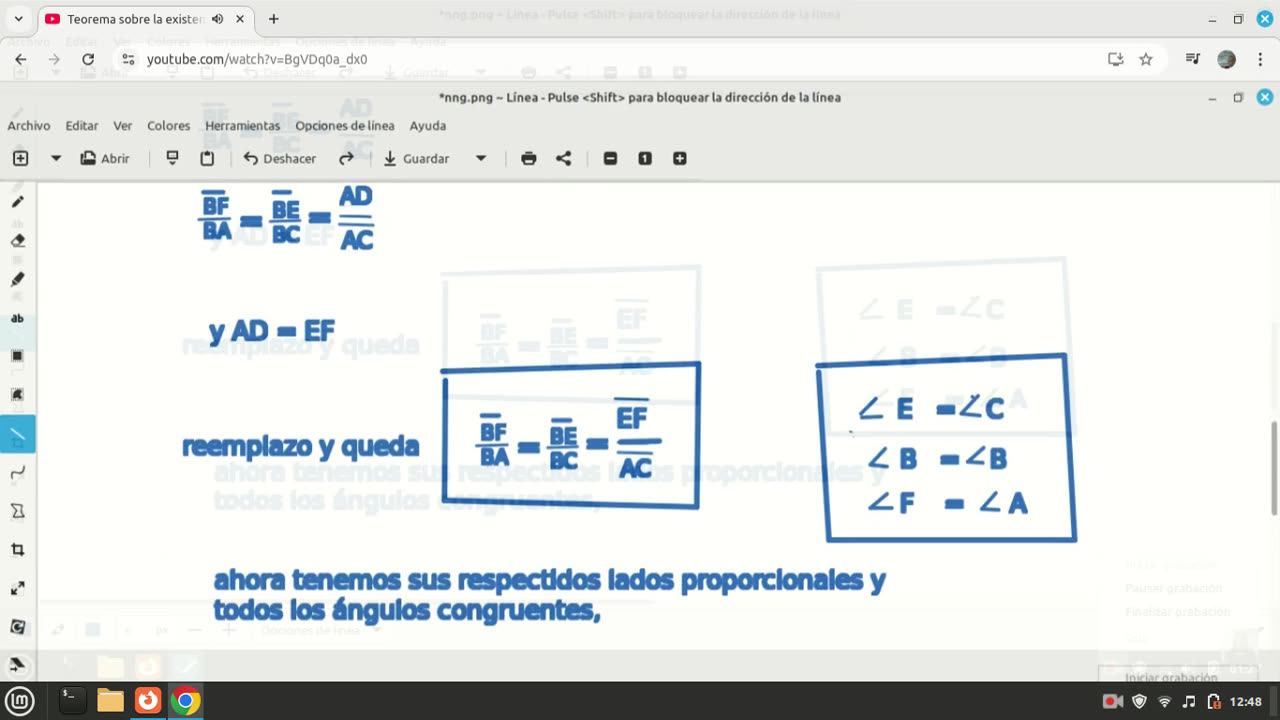Go back in Chrome
Viewport: 1280px width, 720px height.
pyautogui.click(x=21, y=59)
